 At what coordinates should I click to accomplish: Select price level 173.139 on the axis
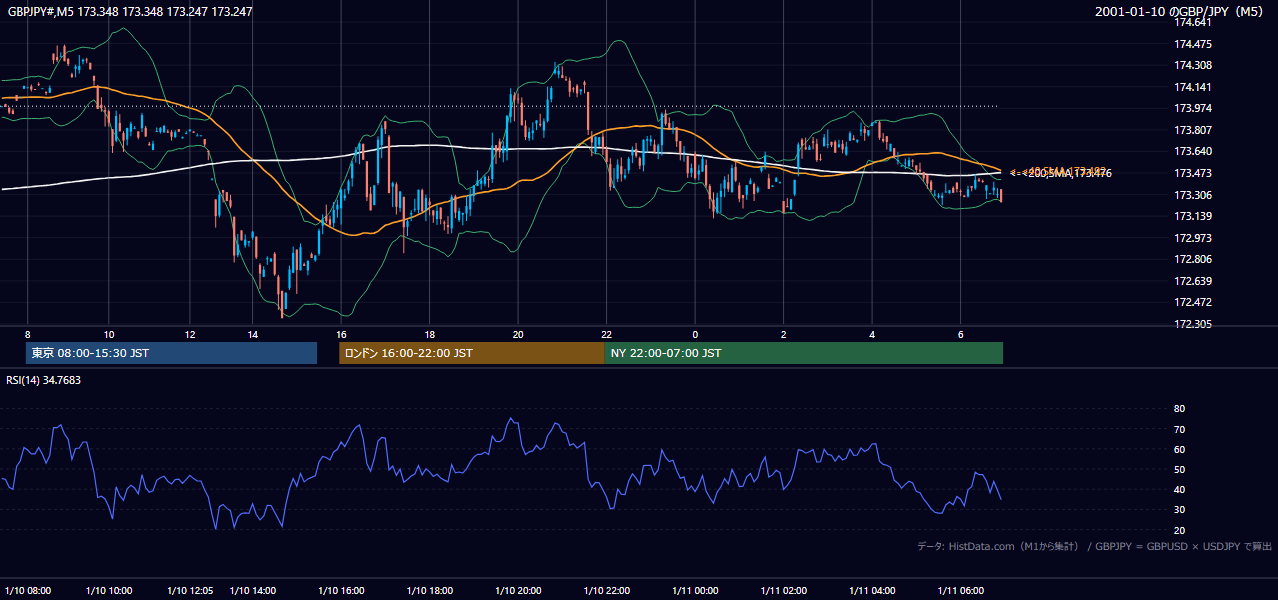click(x=1192, y=216)
